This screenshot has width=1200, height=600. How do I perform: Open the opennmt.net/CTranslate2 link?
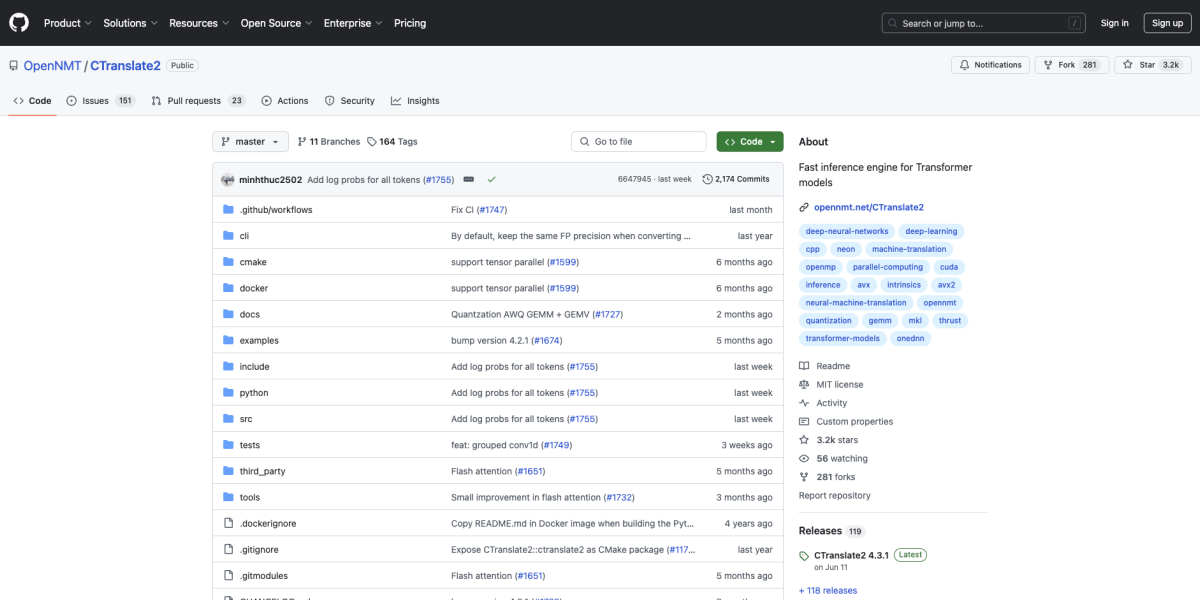coord(868,207)
